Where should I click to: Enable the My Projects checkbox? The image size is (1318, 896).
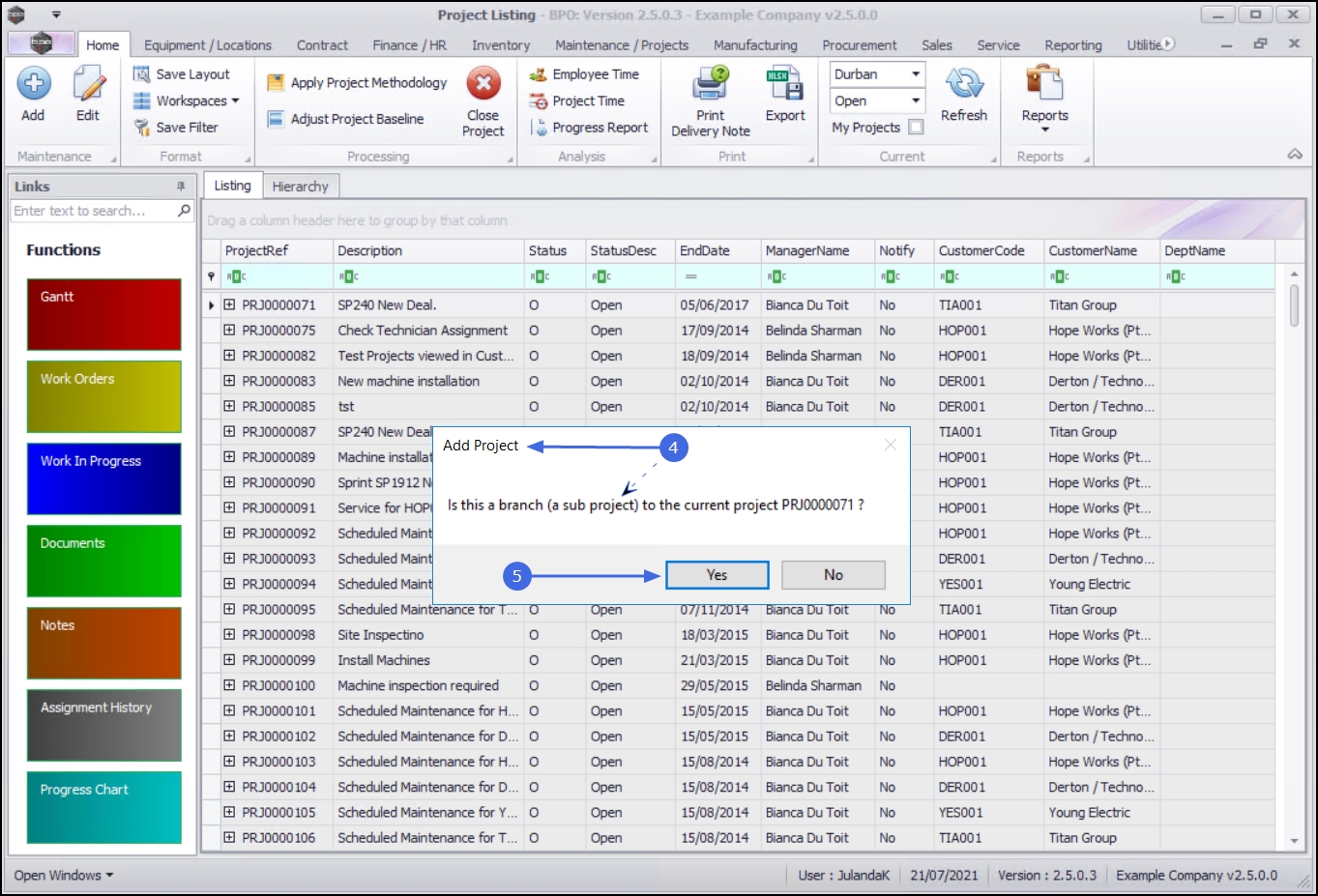916,128
